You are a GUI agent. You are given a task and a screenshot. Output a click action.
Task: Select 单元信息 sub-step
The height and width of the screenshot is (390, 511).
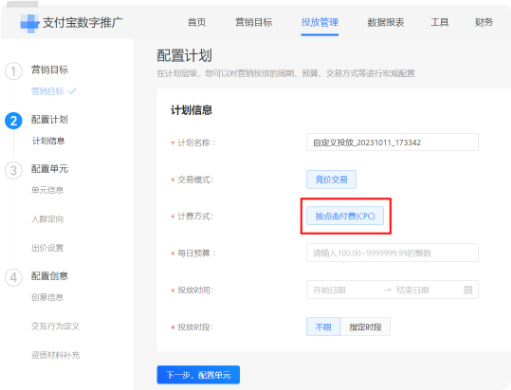coord(47,190)
